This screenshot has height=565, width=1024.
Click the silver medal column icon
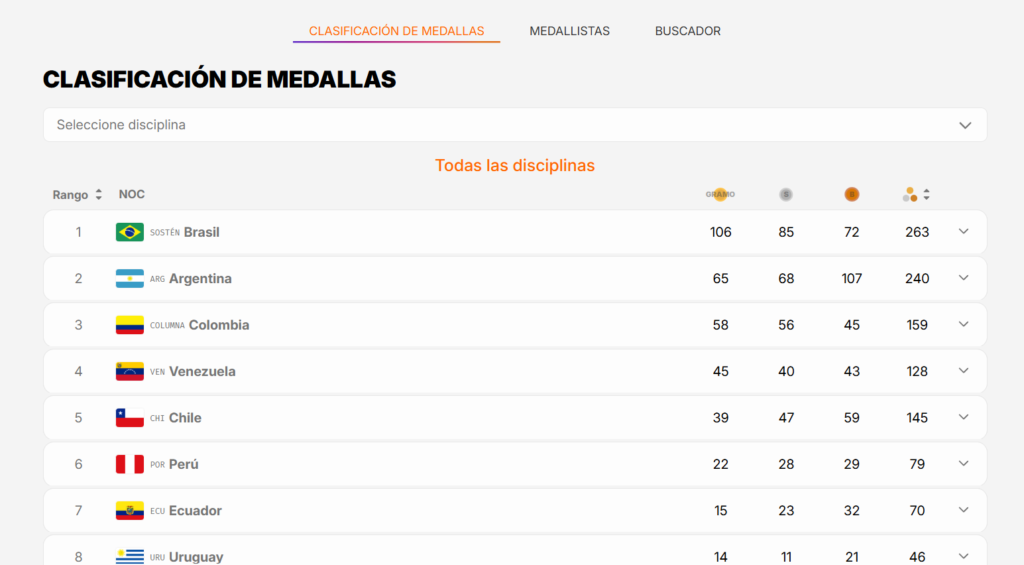[786, 195]
